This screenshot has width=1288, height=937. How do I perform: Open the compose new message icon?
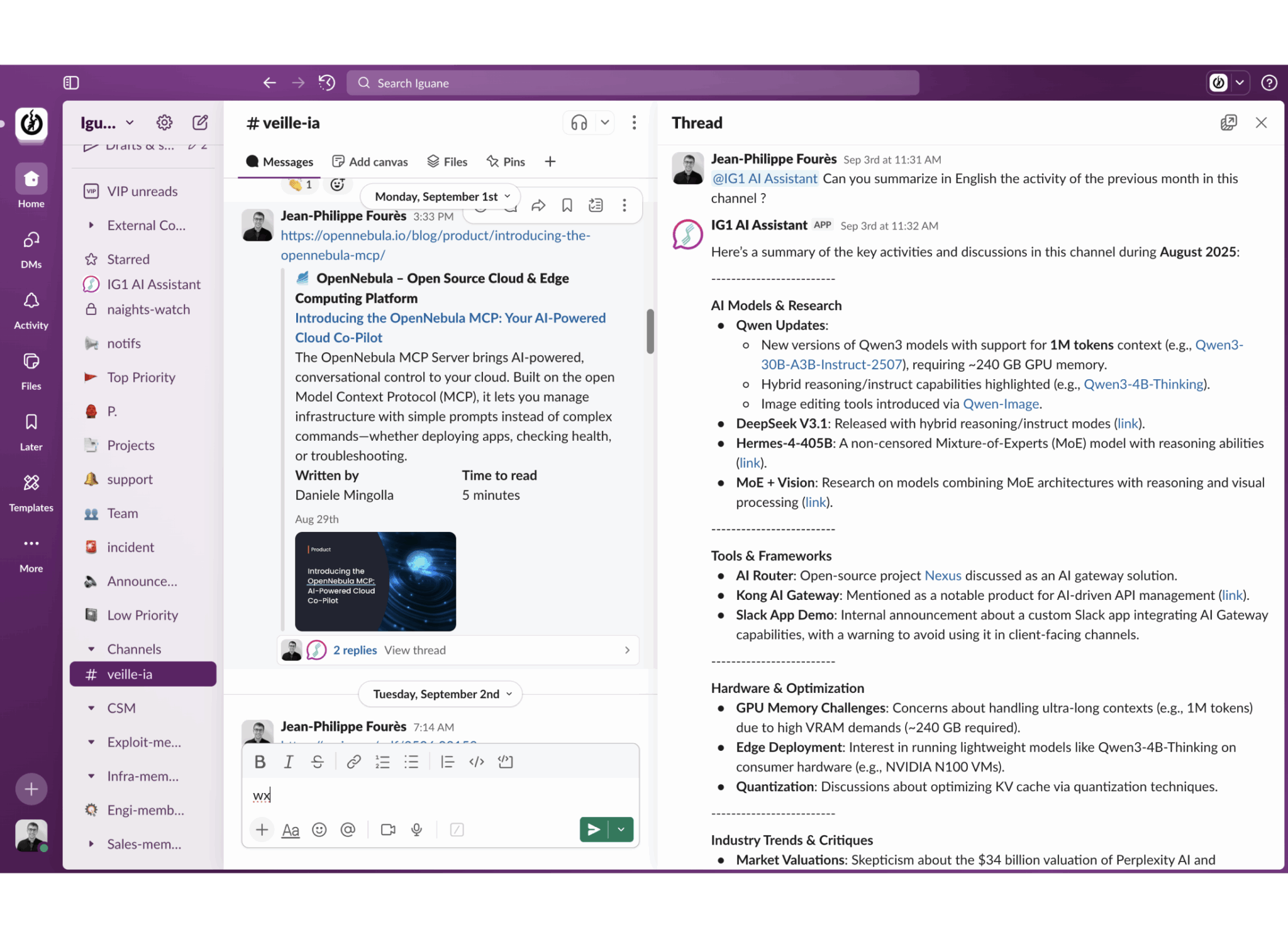[x=200, y=123]
